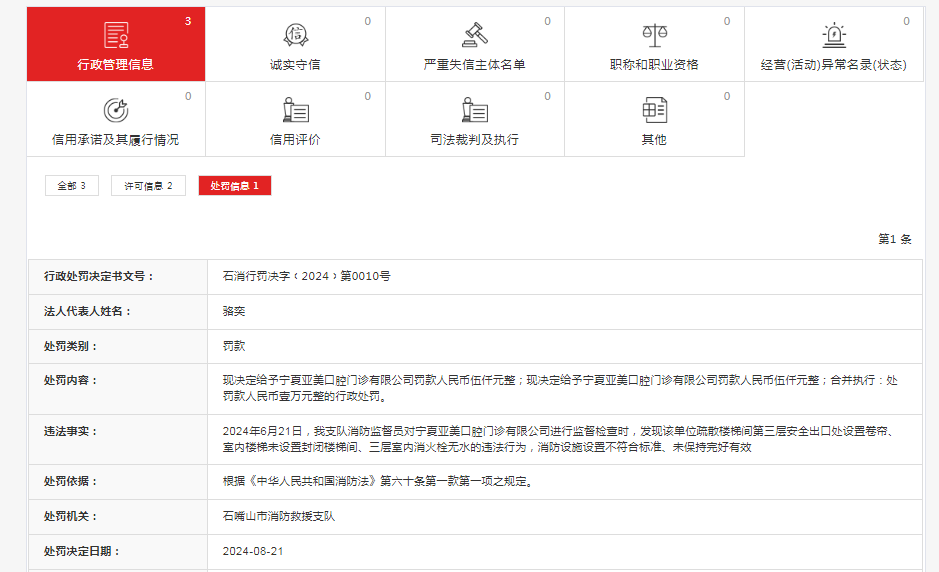Switch to the 诚实守信 tab label
This screenshot has width=939, height=572.
click(295, 65)
